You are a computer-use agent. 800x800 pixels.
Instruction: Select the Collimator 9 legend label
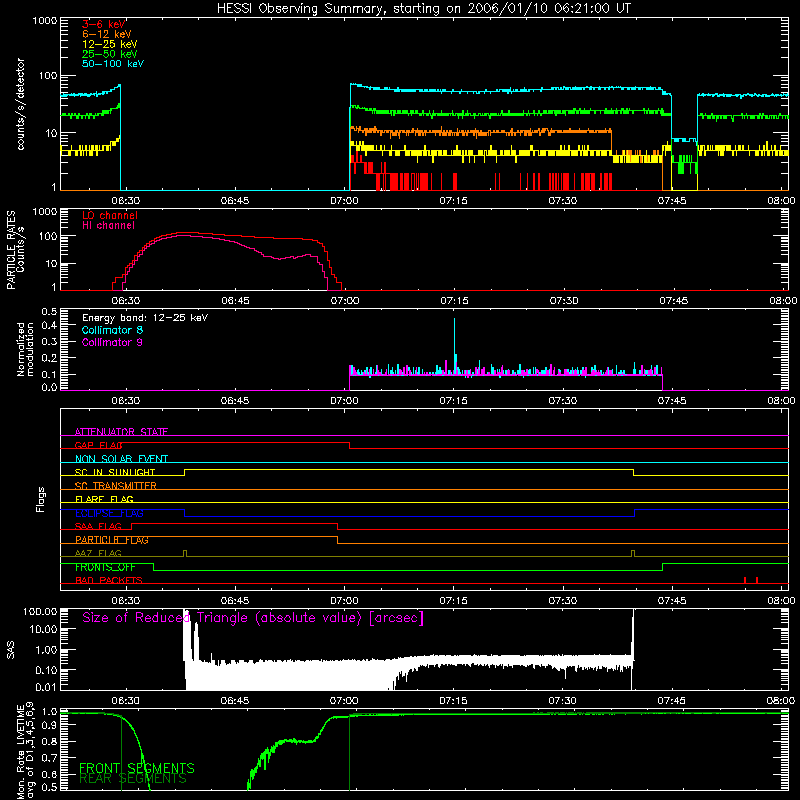(112, 342)
